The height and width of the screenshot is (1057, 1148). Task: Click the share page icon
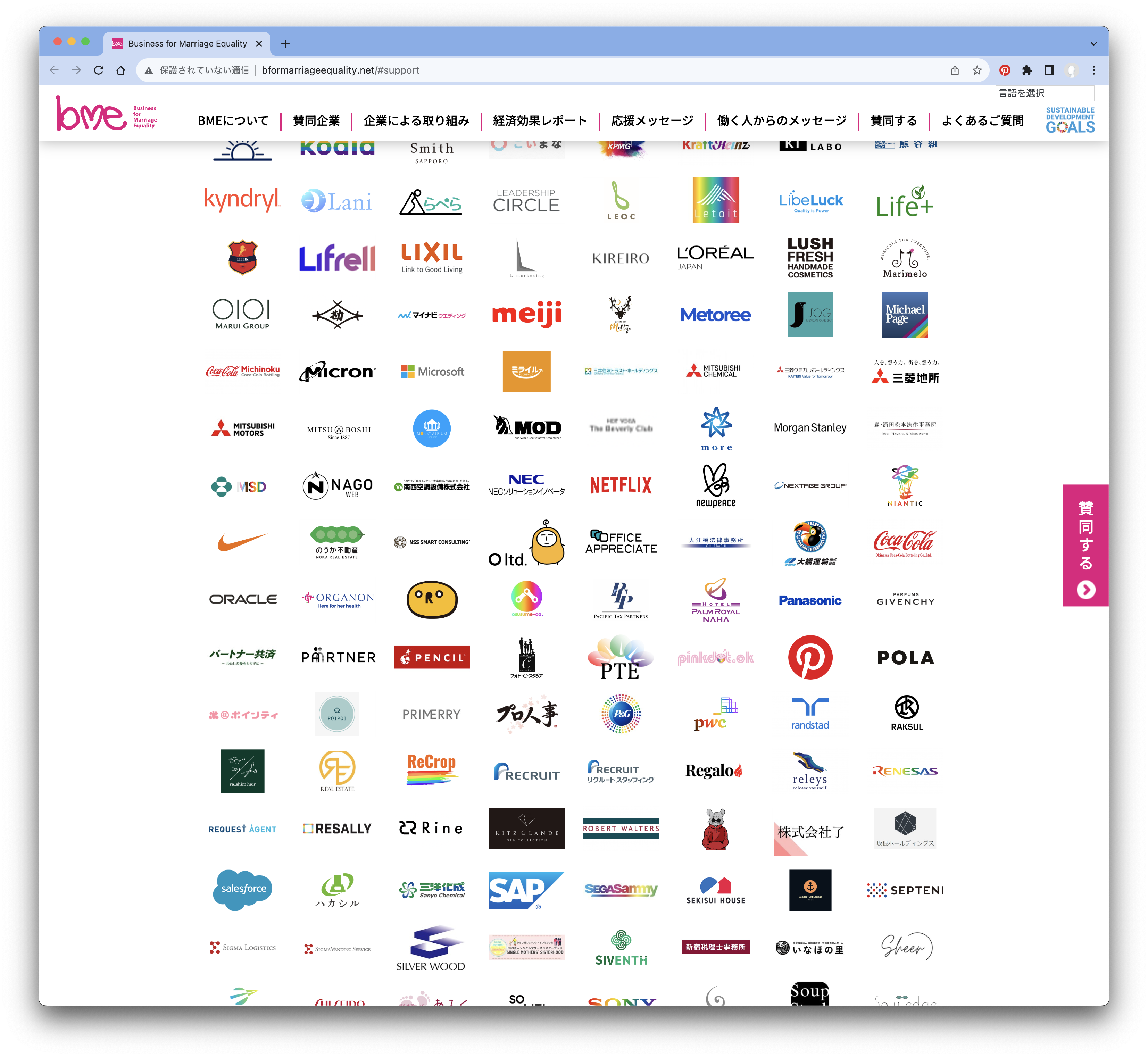tap(955, 70)
